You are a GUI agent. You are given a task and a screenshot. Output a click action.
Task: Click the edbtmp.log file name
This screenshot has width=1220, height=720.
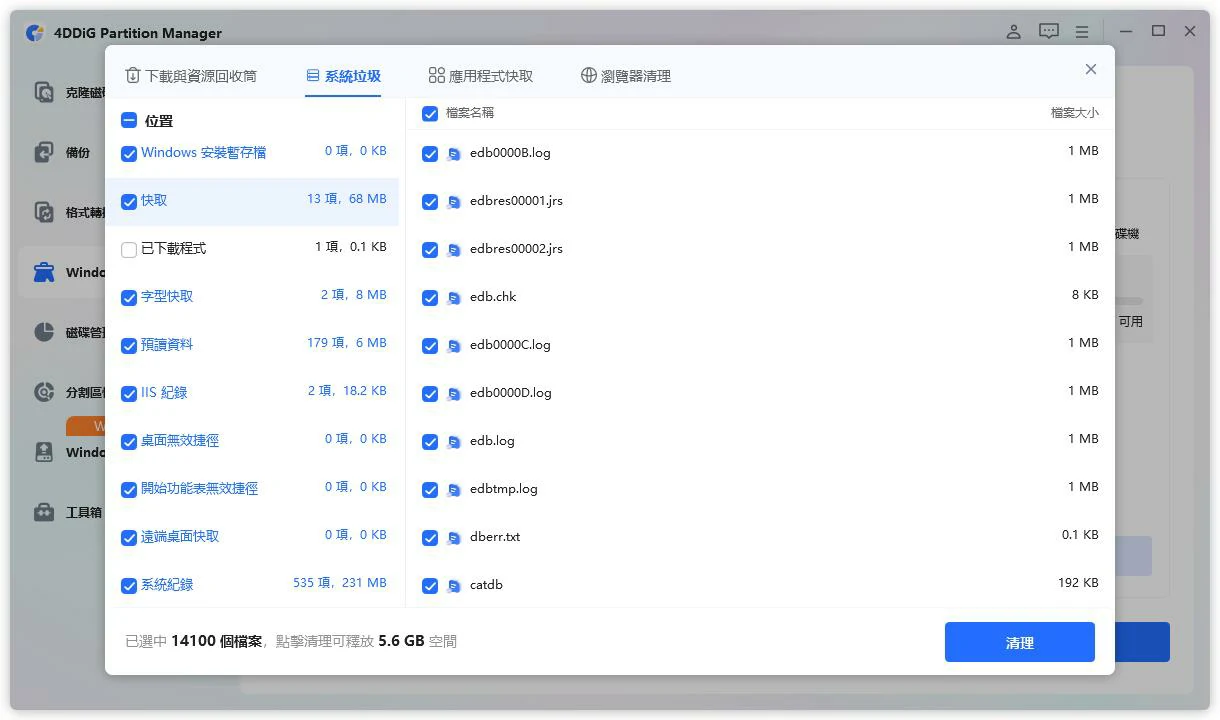click(504, 489)
